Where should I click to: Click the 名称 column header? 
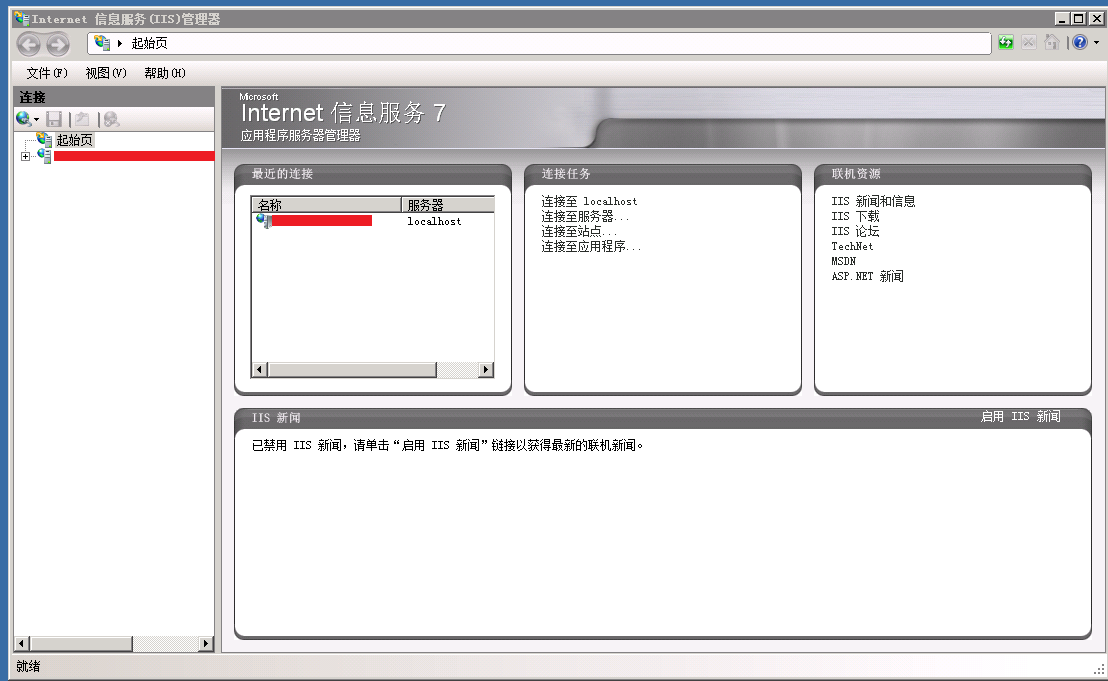point(325,205)
